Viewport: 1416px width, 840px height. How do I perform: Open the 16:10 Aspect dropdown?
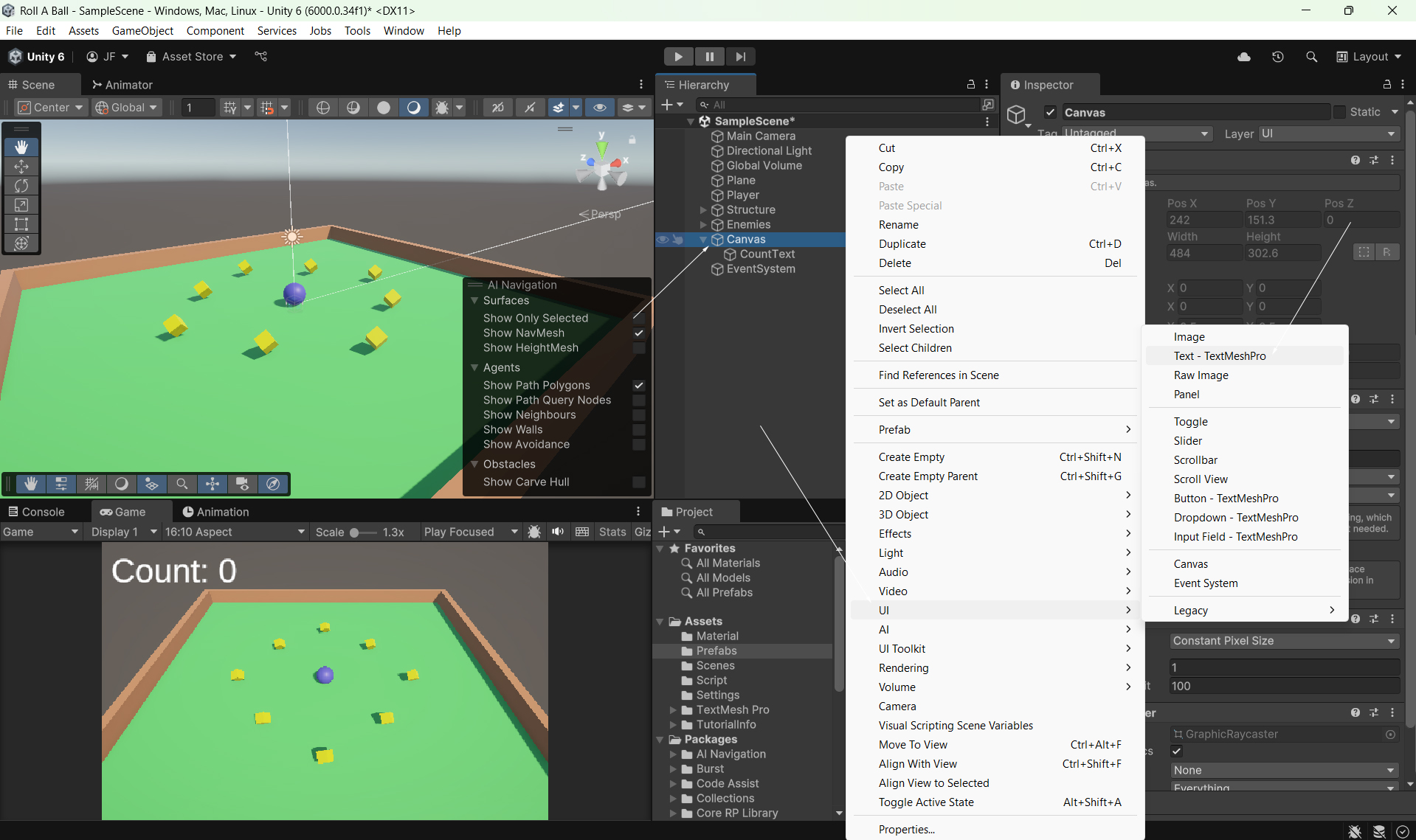[235, 532]
